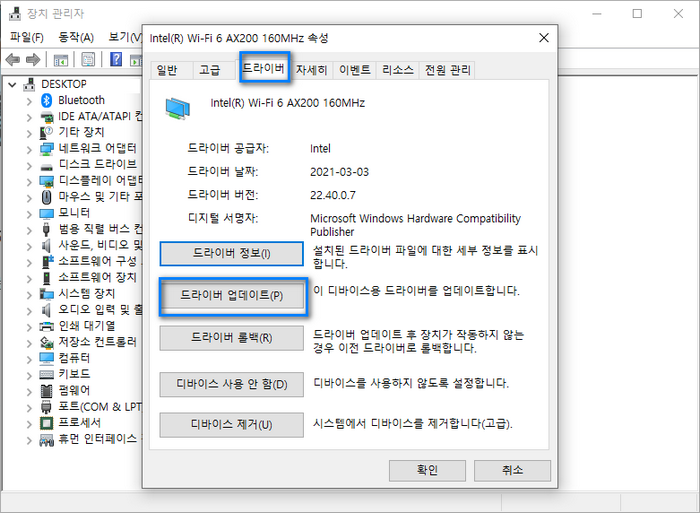
Task: Select the Bluetooth device category icon
Action: coord(46,100)
